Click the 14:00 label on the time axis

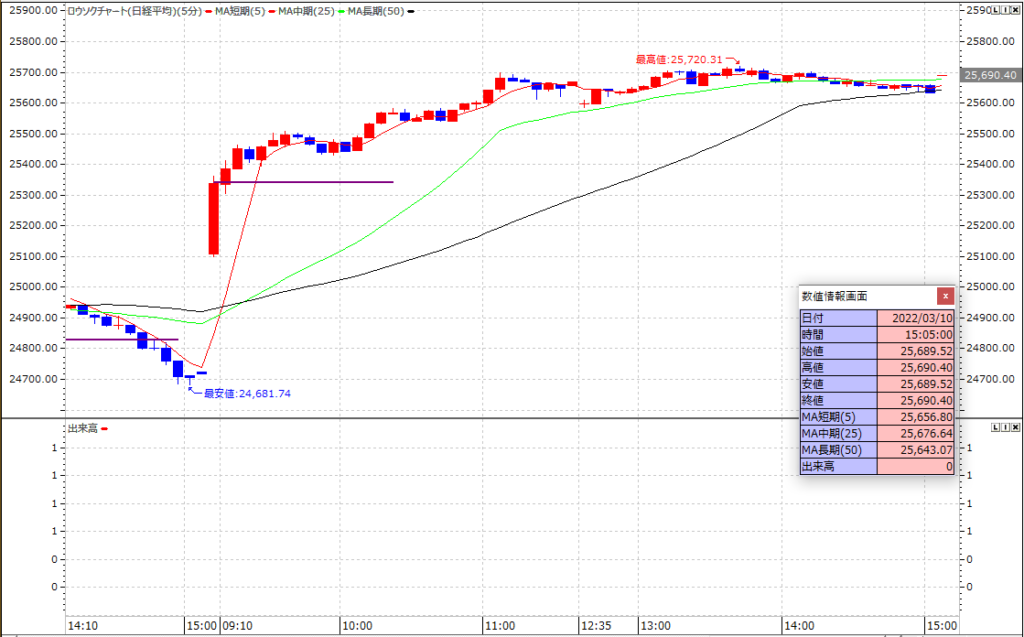(x=799, y=626)
